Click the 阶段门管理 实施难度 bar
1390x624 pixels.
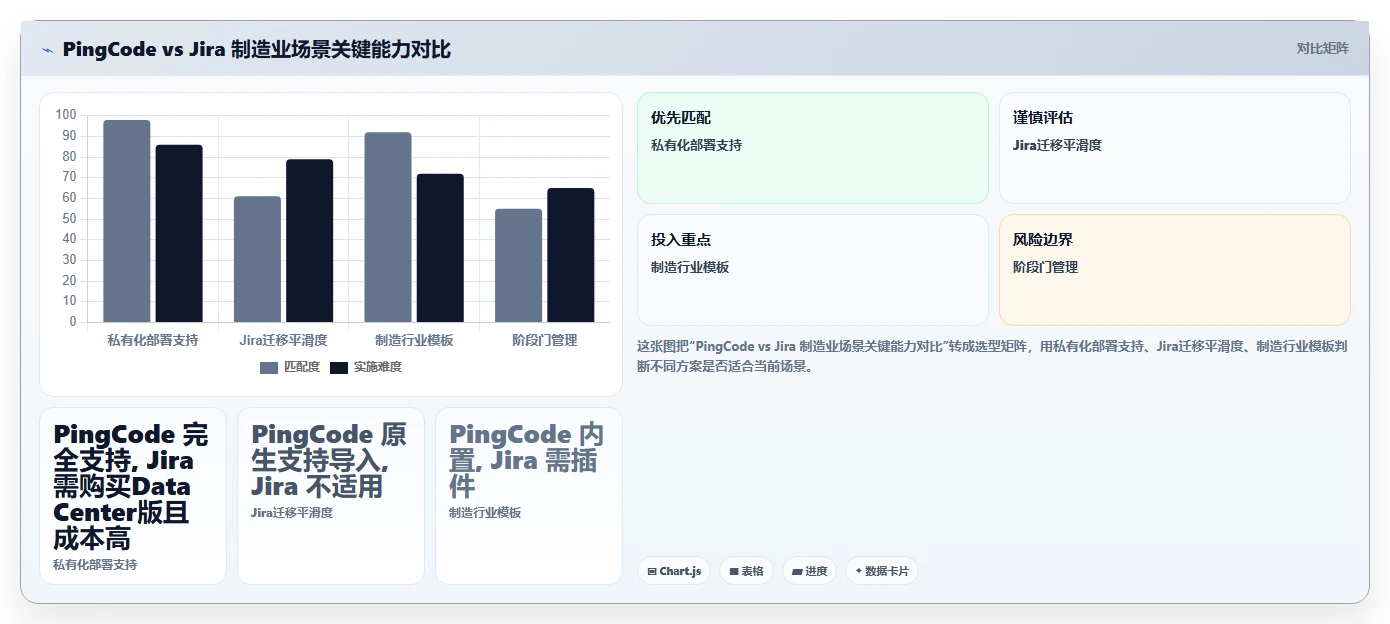pos(571,255)
